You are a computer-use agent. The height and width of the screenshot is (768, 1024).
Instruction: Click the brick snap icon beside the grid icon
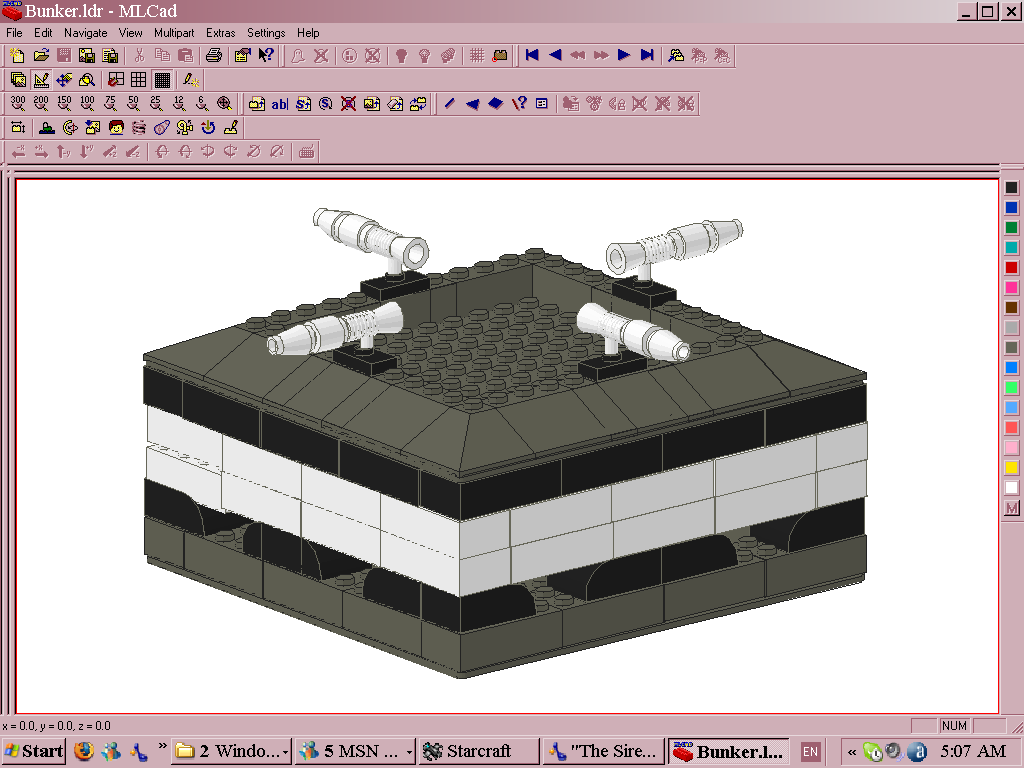pos(500,56)
